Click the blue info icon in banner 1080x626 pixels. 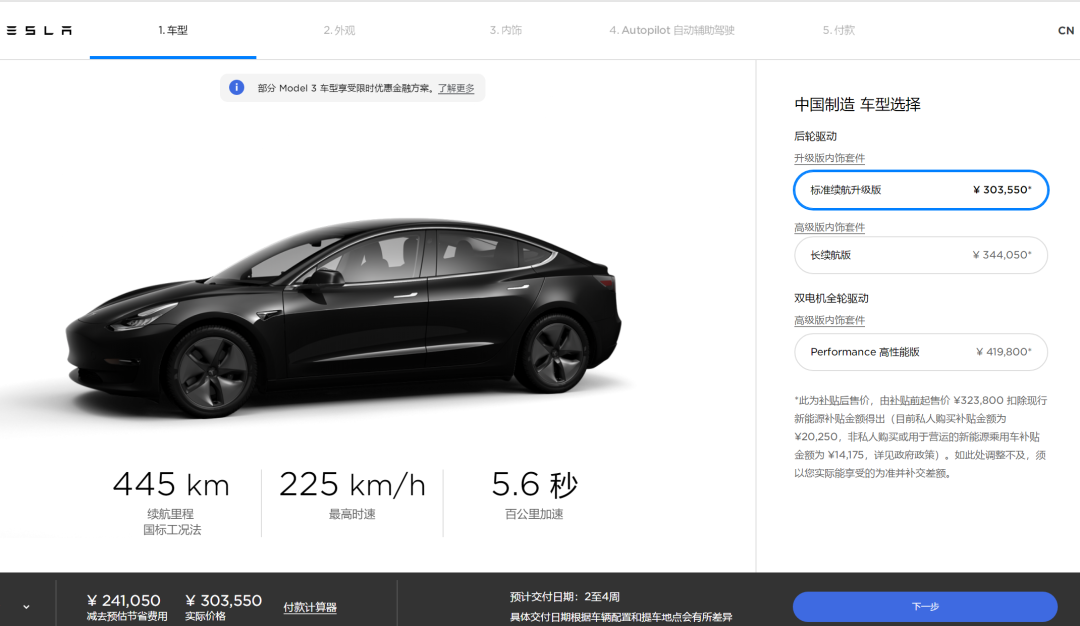click(236, 87)
